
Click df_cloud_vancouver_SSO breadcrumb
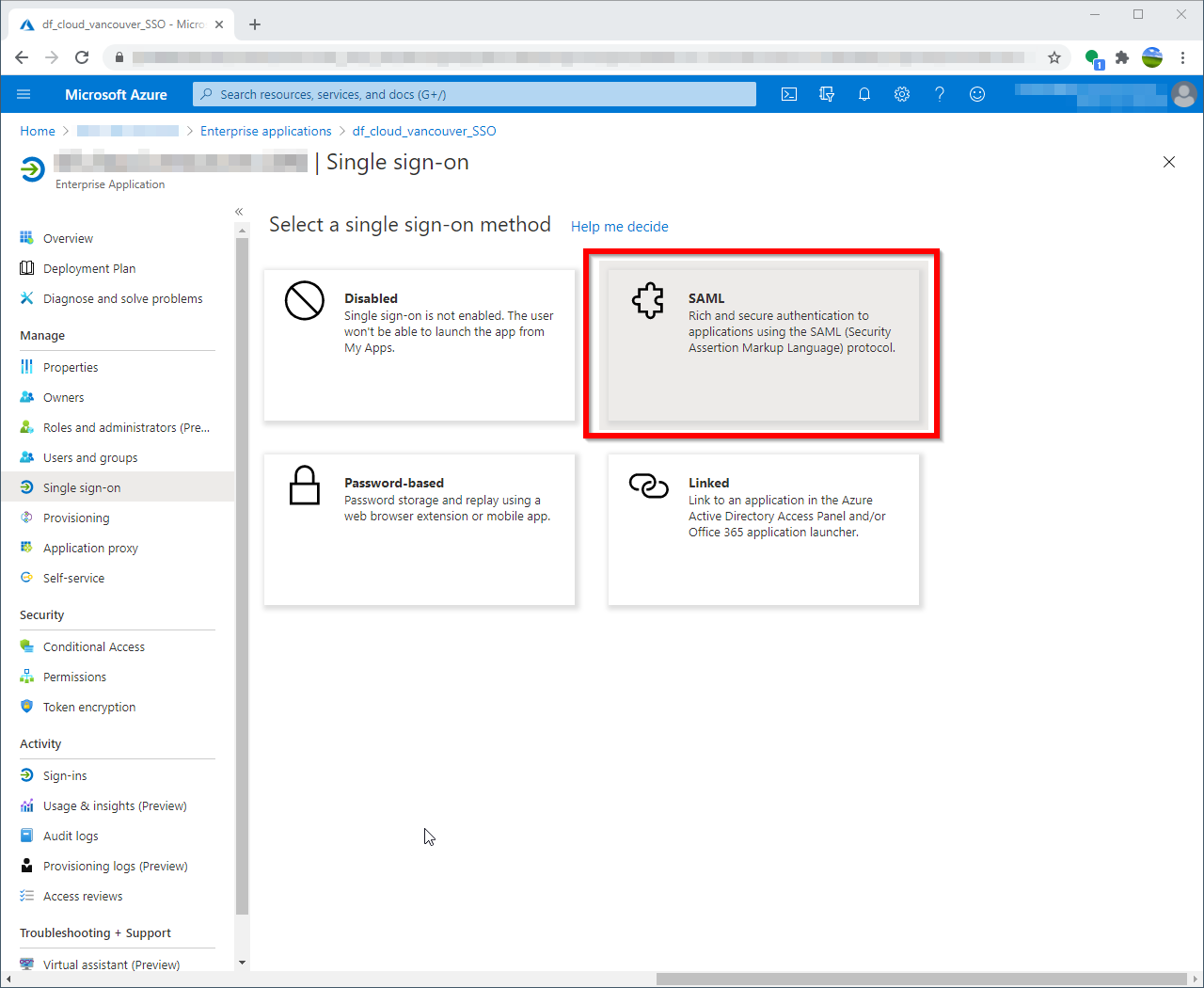(x=424, y=131)
